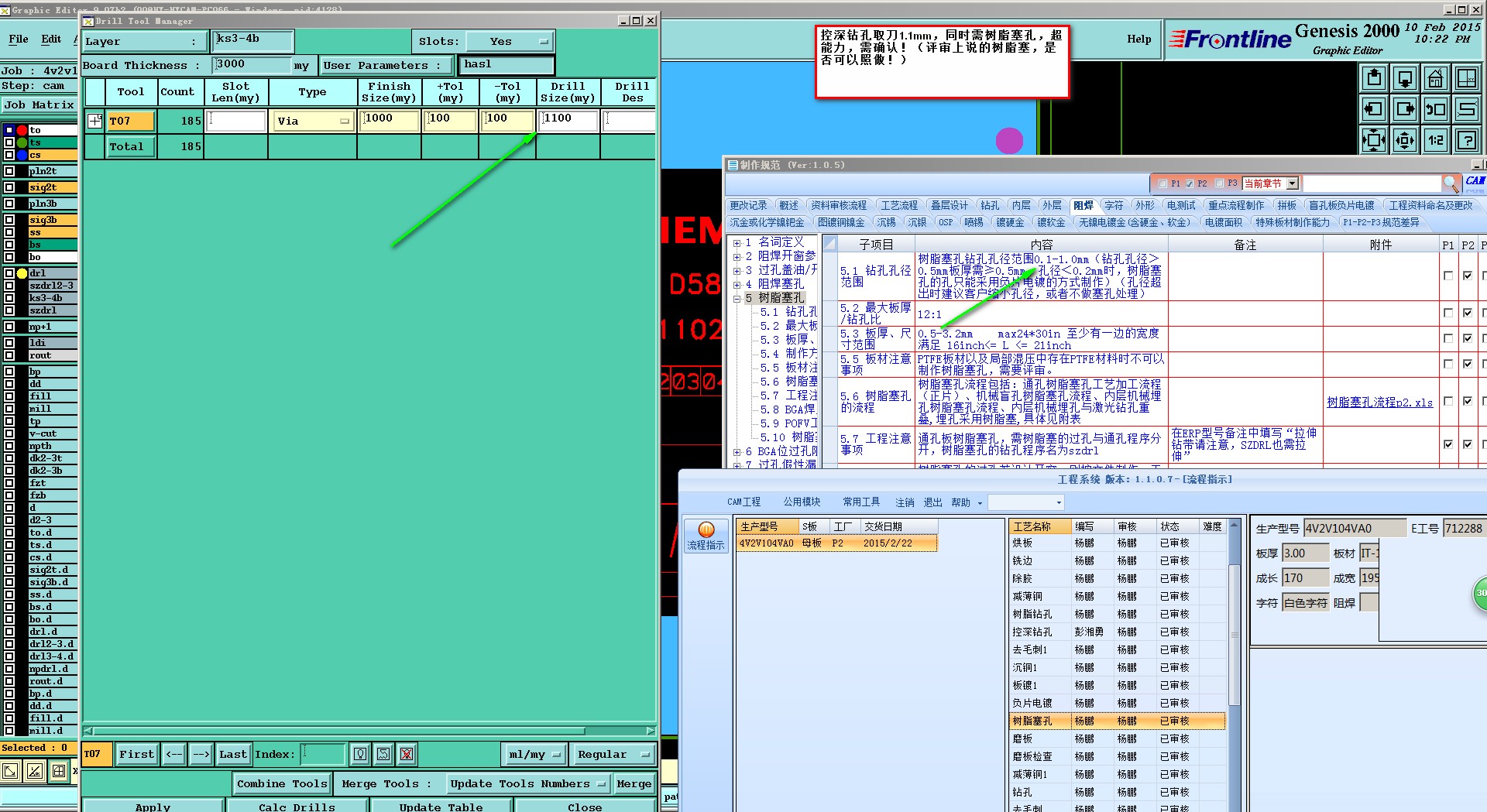The height and width of the screenshot is (812, 1487).
Task: Select tree item 5.6 树脂塞
Action: pos(788,382)
